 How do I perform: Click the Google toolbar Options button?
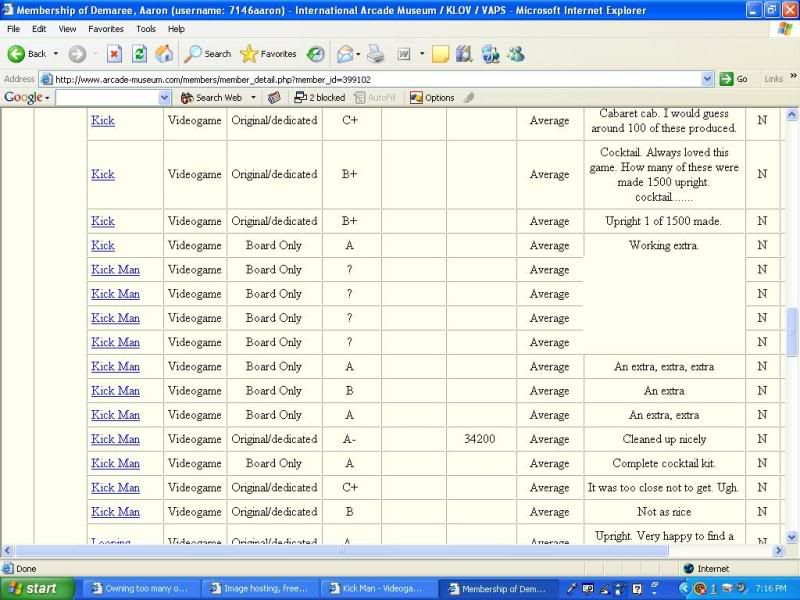click(x=432, y=98)
